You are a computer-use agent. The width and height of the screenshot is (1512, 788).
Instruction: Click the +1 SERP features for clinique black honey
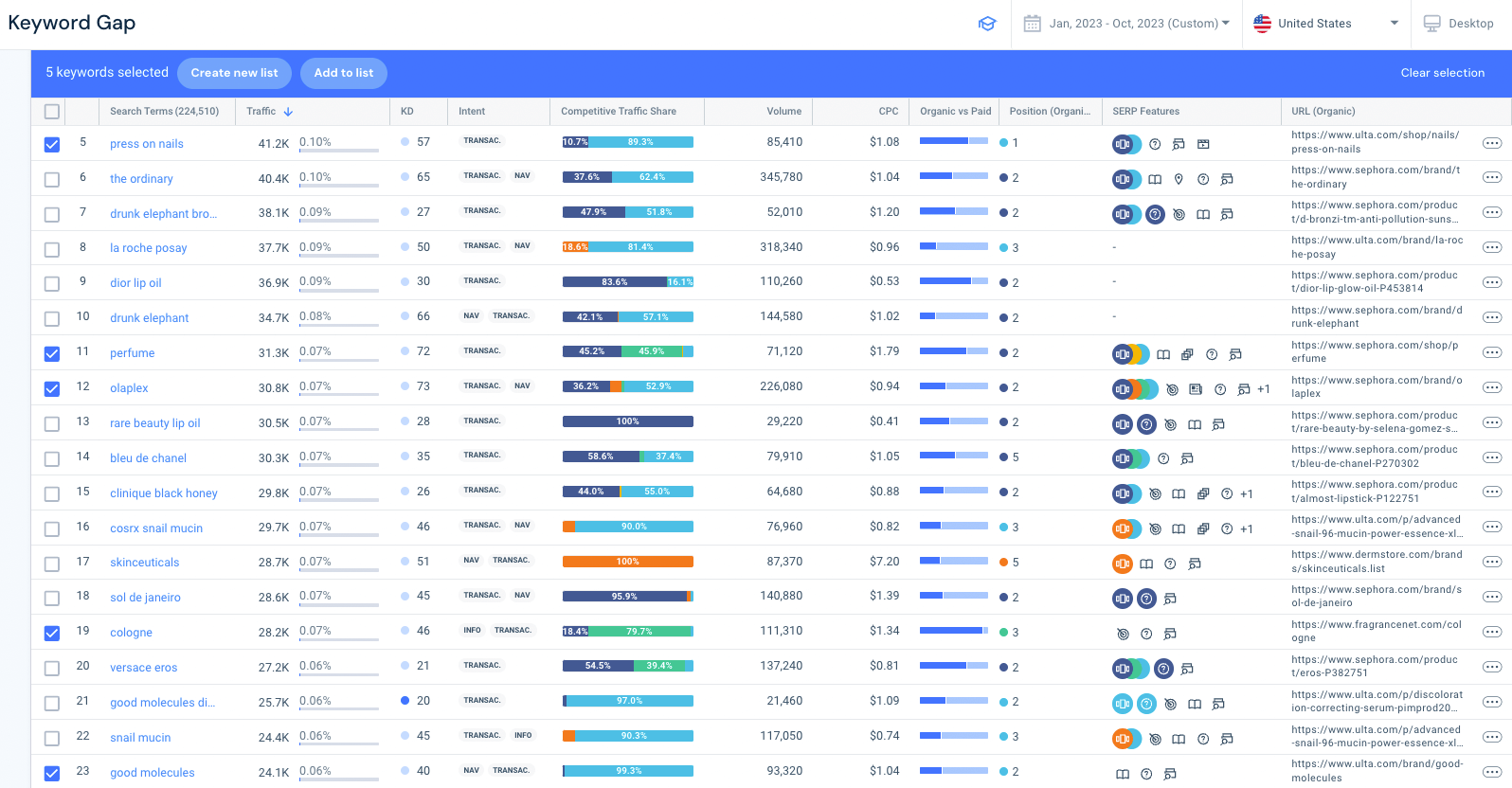point(1247,493)
